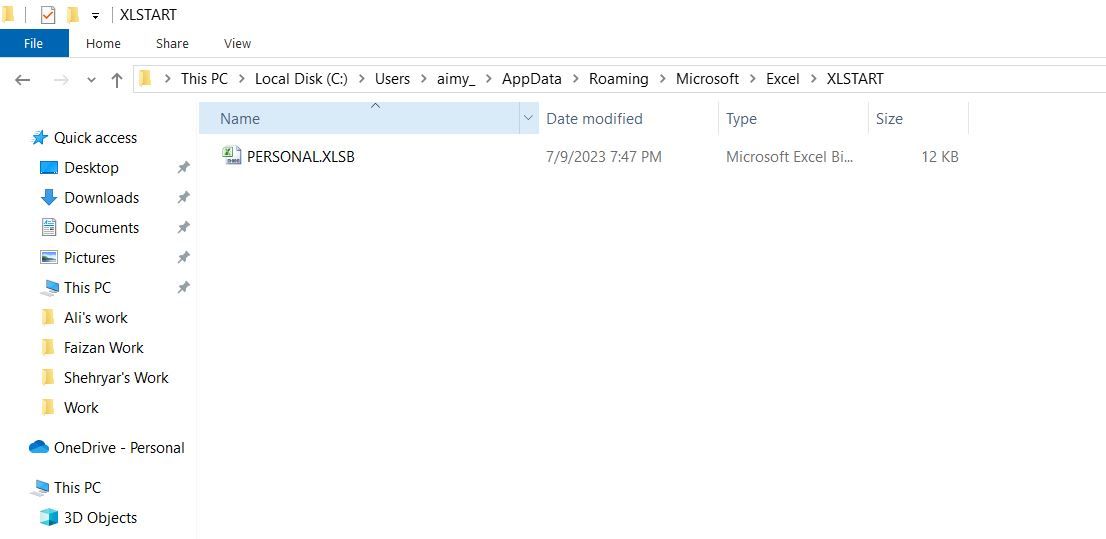Open Shehryar's Work folder

(x=116, y=377)
